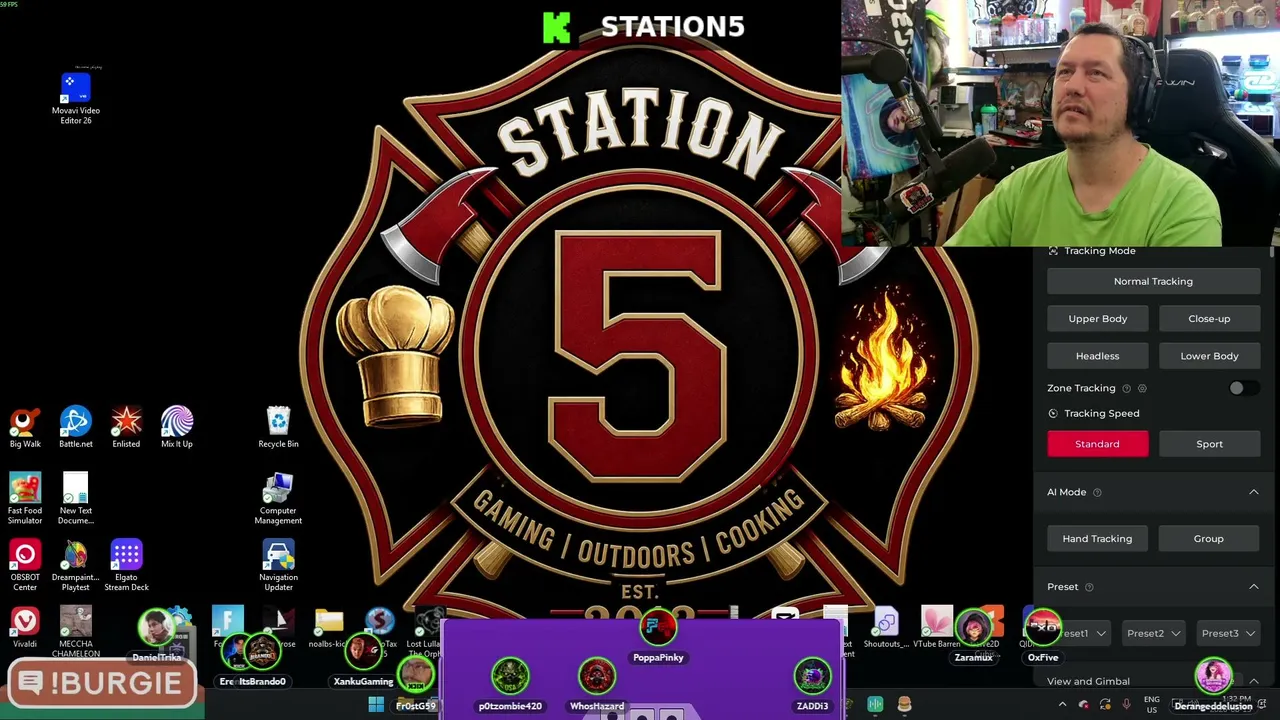Image resolution: width=1280 pixels, height=720 pixels.
Task: Enable Group AI mode
Action: 1209,539
